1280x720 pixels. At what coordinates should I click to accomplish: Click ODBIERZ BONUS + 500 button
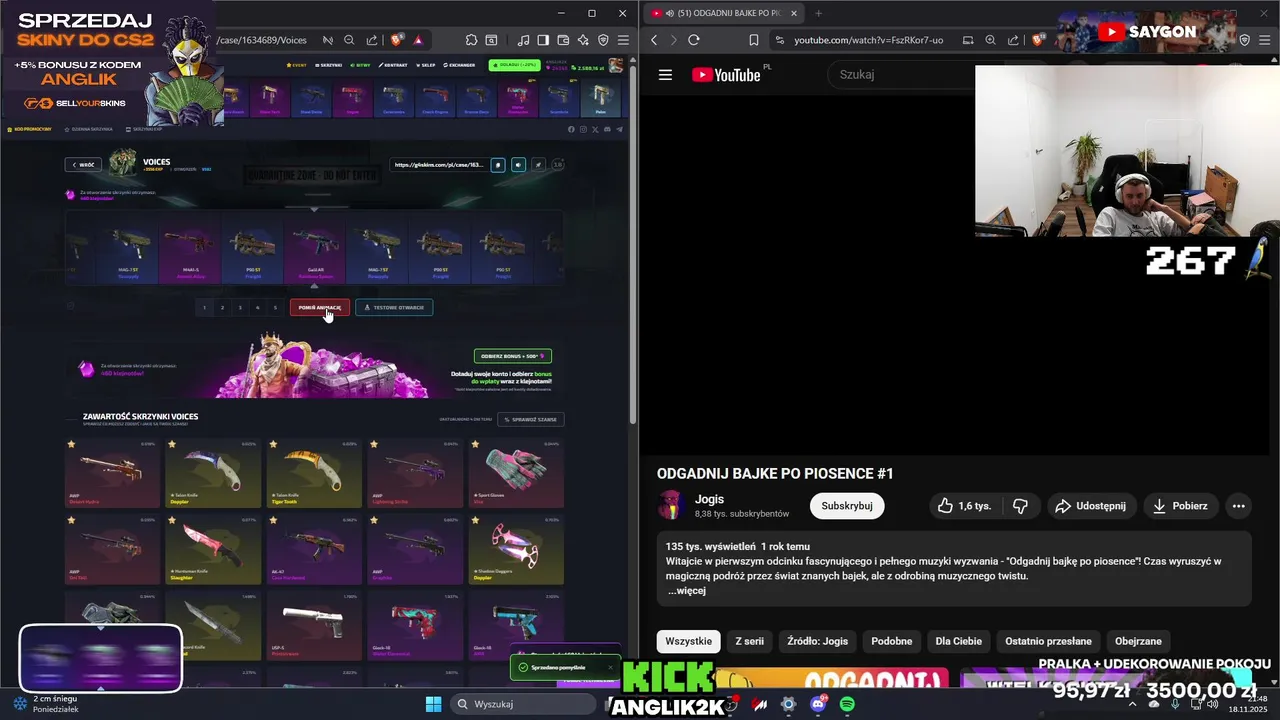tap(512, 356)
